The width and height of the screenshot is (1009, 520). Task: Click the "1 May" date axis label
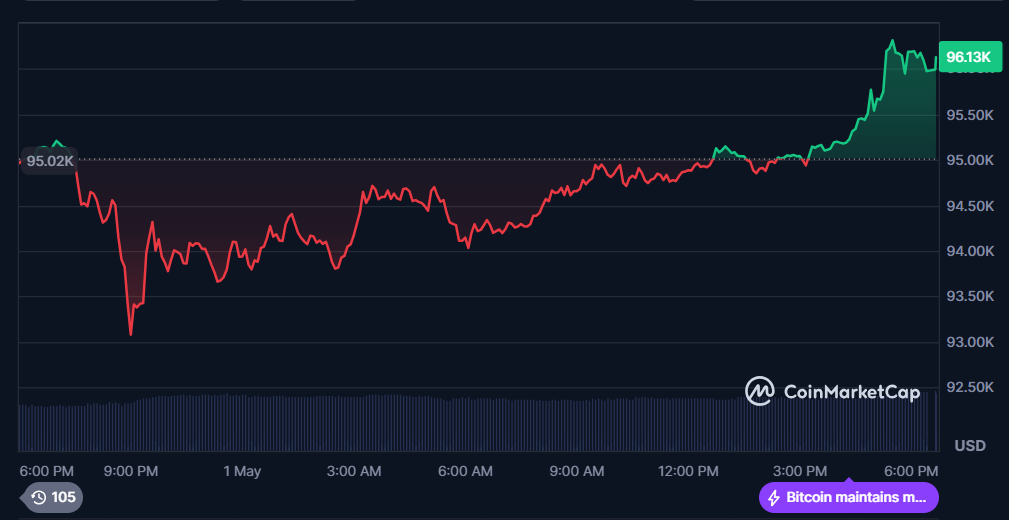(242, 471)
